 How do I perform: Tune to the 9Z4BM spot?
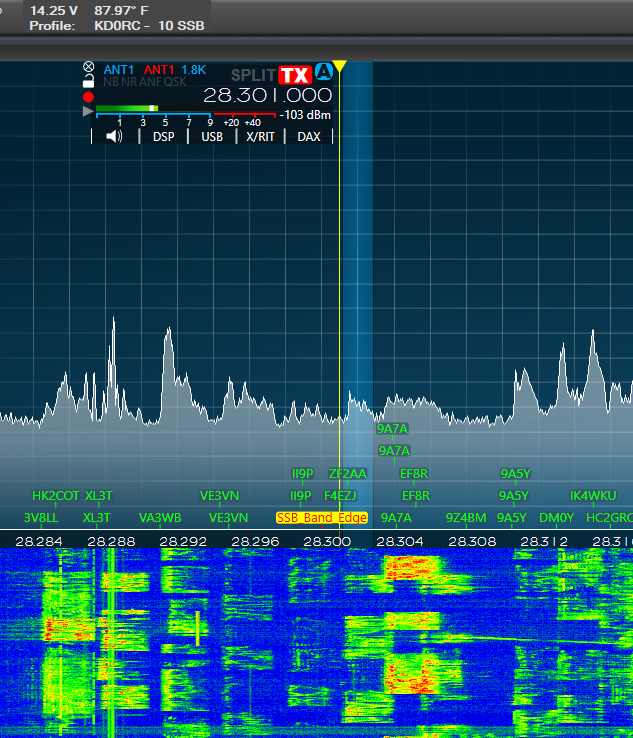pos(466,518)
